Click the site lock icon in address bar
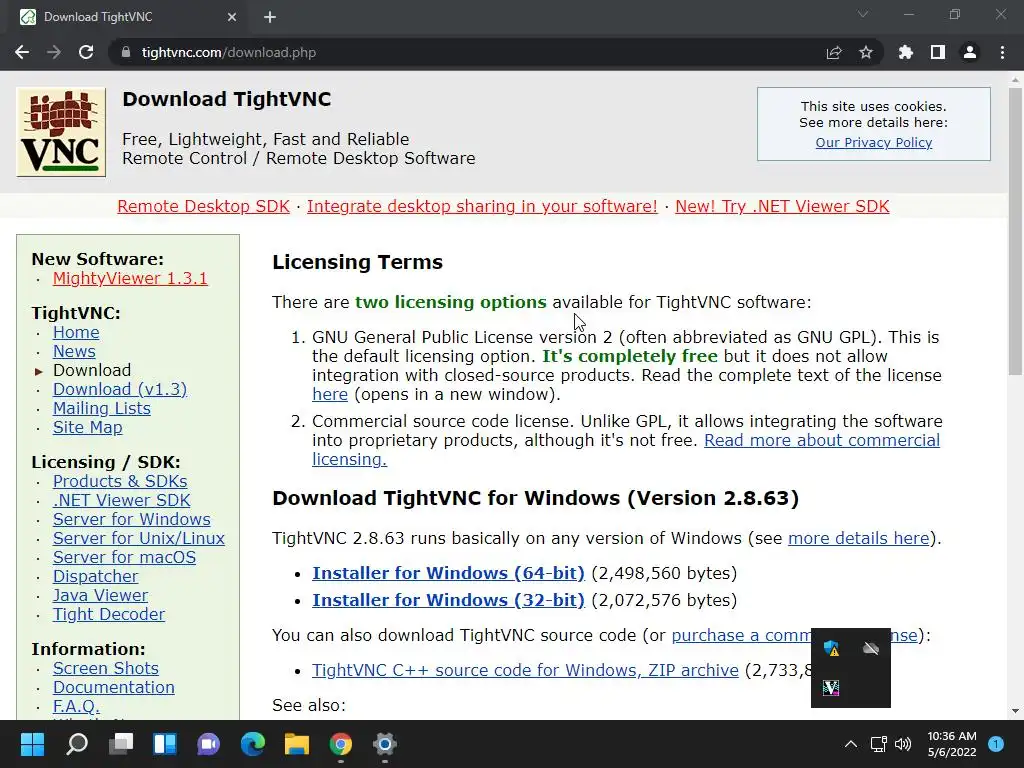1024x768 pixels. pos(126,52)
